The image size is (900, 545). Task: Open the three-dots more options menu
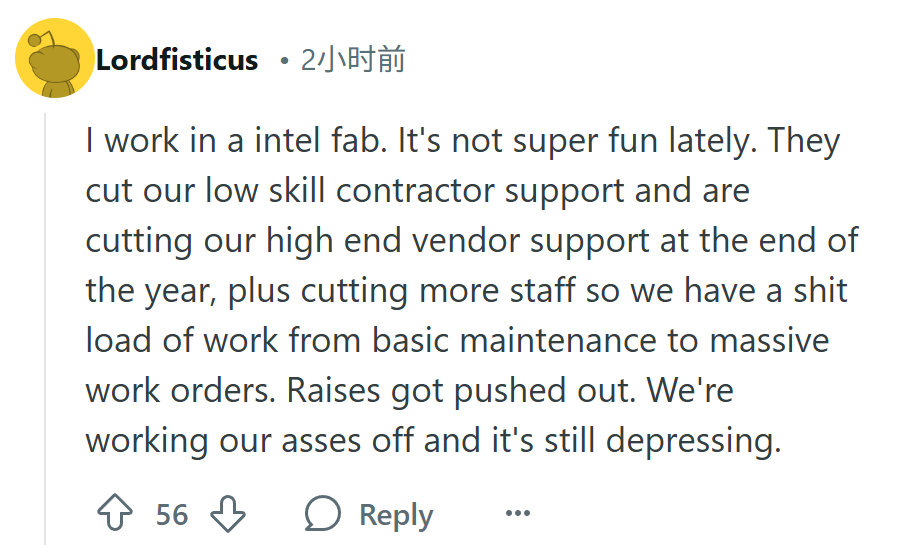pos(518,513)
